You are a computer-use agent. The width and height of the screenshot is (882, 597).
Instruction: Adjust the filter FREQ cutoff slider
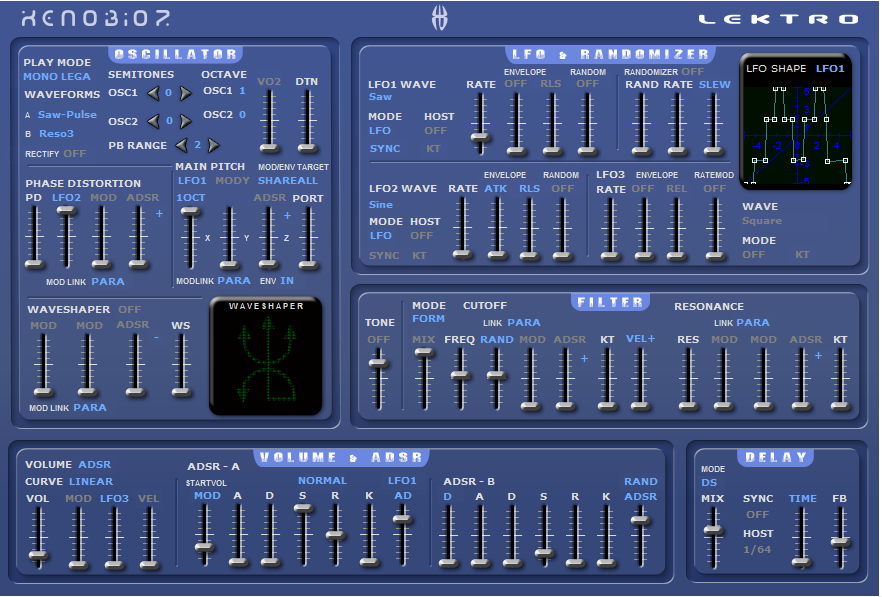[x=460, y=375]
